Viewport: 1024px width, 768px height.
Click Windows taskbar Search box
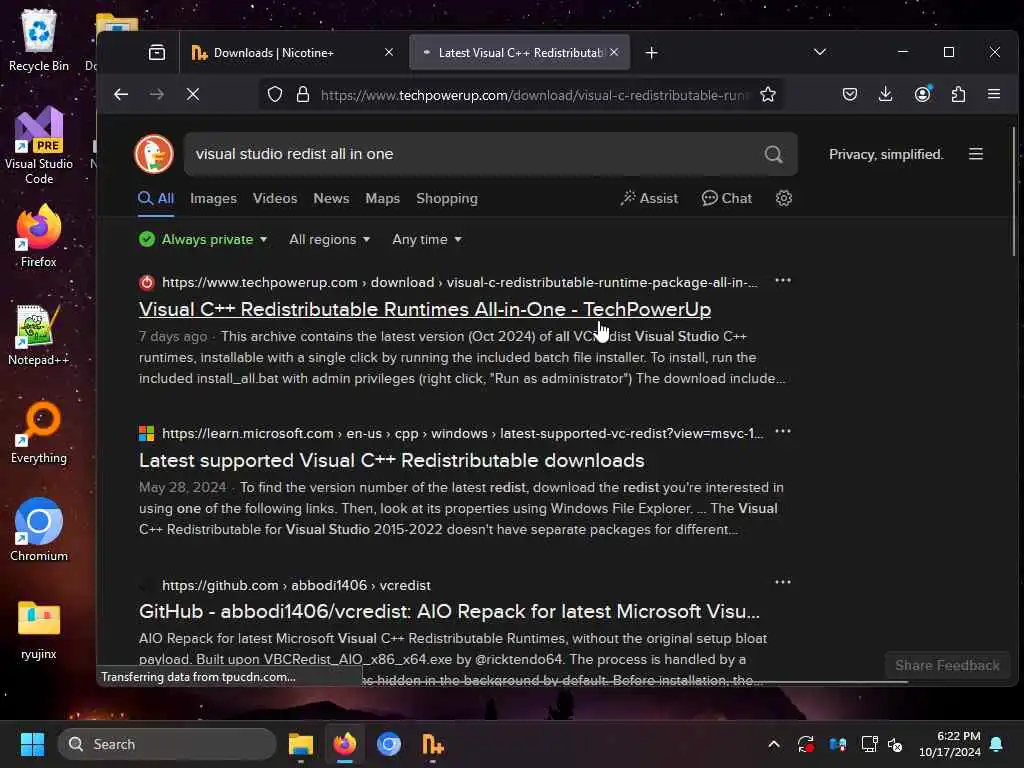pos(167,744)
